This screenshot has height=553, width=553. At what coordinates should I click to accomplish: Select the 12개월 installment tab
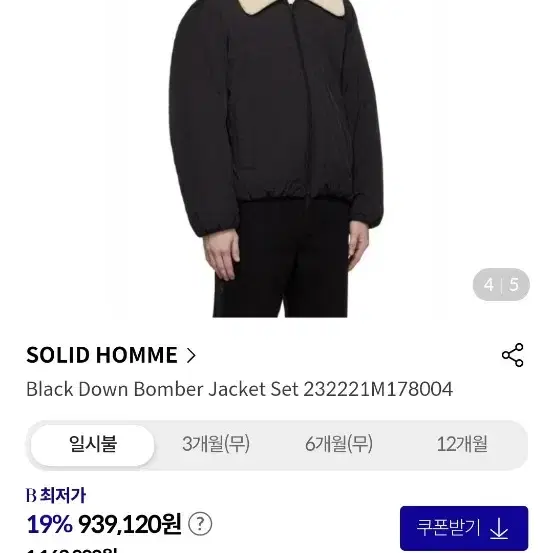[x=462, y=444]
